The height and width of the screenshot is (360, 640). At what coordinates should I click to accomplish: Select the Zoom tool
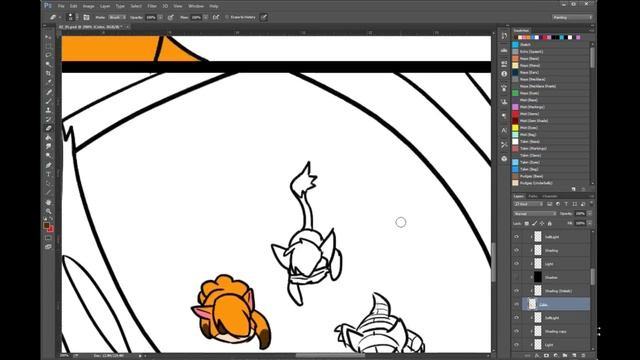tap(49, 211)
